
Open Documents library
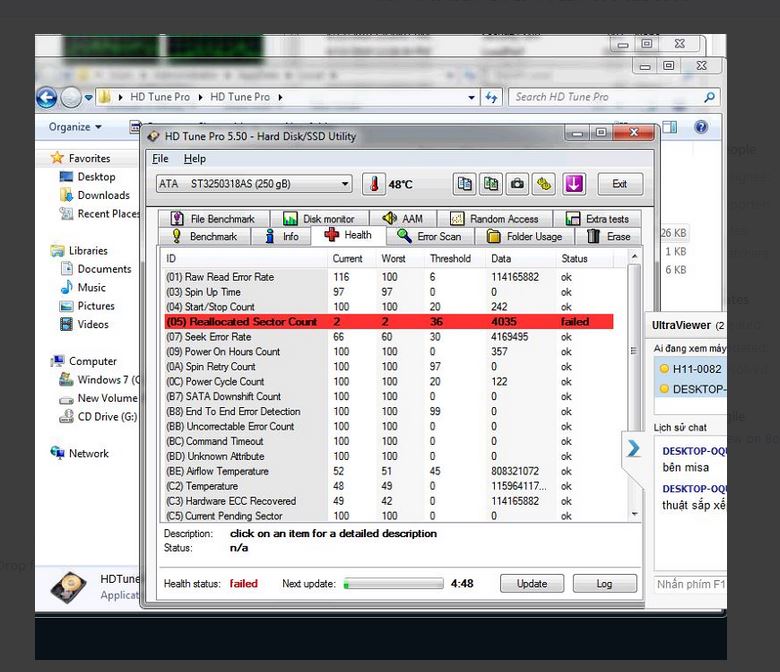click(x=96, y=269)
